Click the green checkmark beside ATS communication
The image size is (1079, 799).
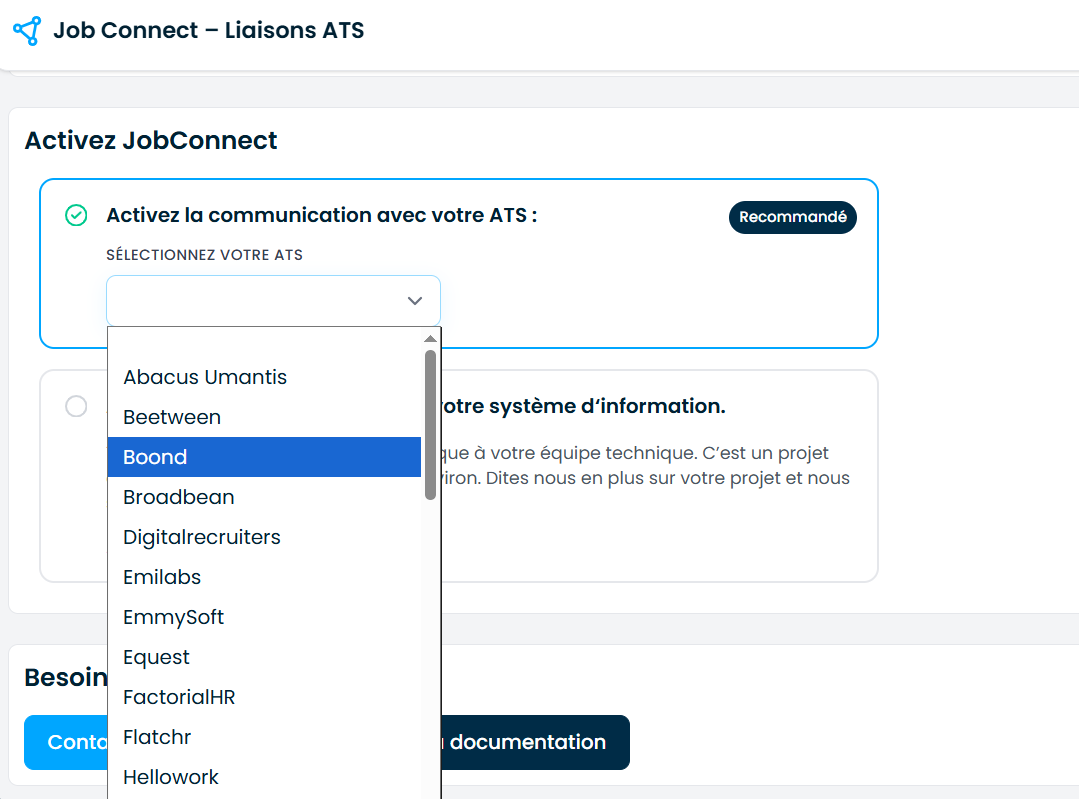[x=76, y=215]
